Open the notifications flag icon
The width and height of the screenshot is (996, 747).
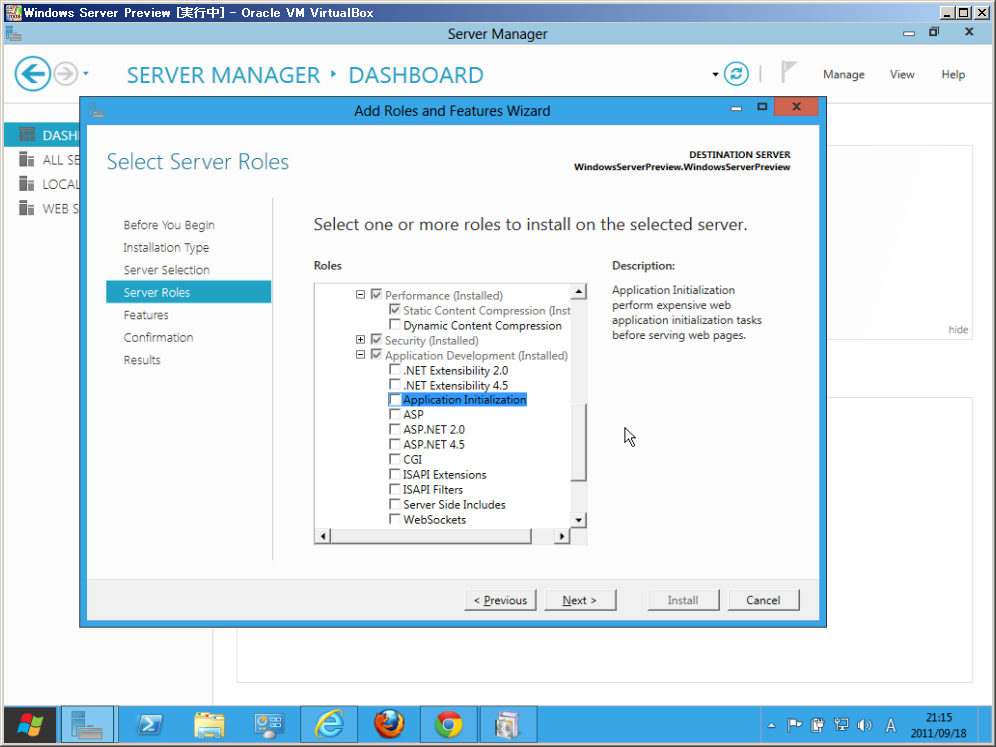pyautogui.click(x=789, y=73)
